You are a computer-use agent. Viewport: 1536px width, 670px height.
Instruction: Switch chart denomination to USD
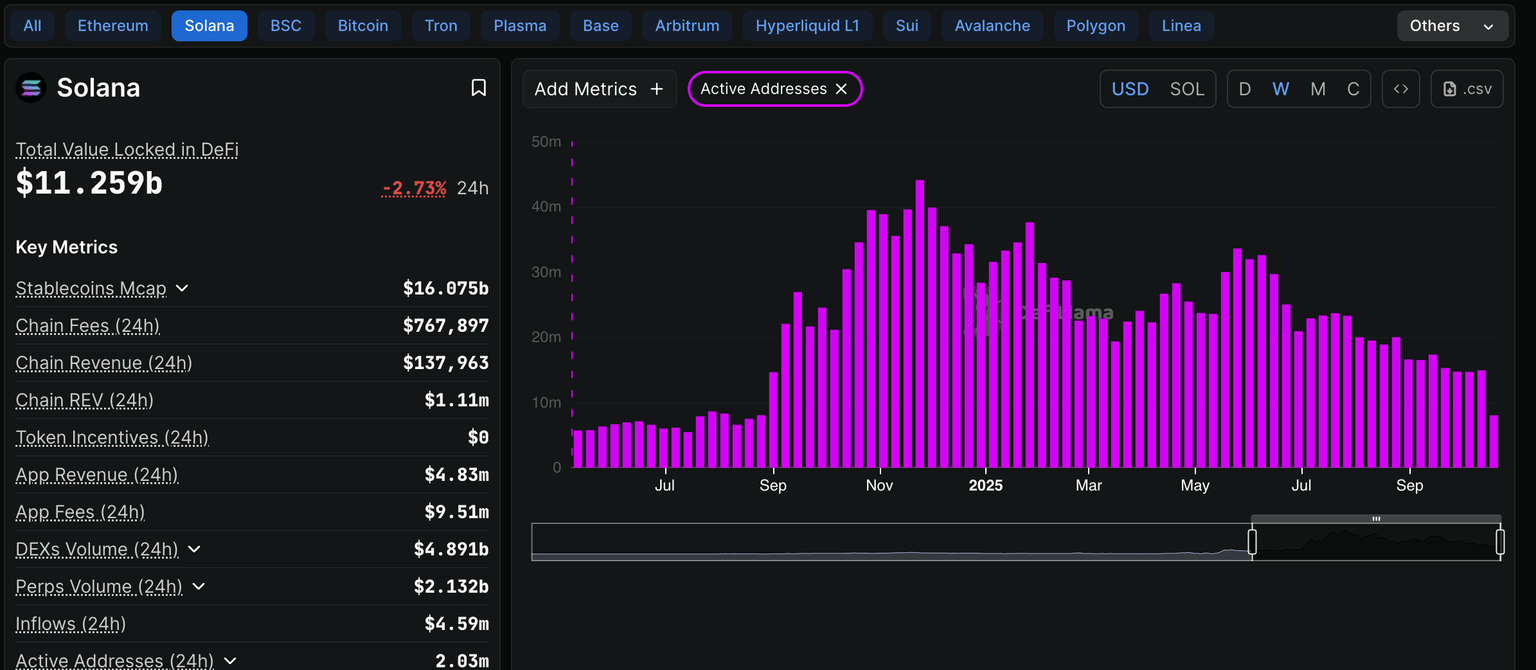click(1130, 89)
